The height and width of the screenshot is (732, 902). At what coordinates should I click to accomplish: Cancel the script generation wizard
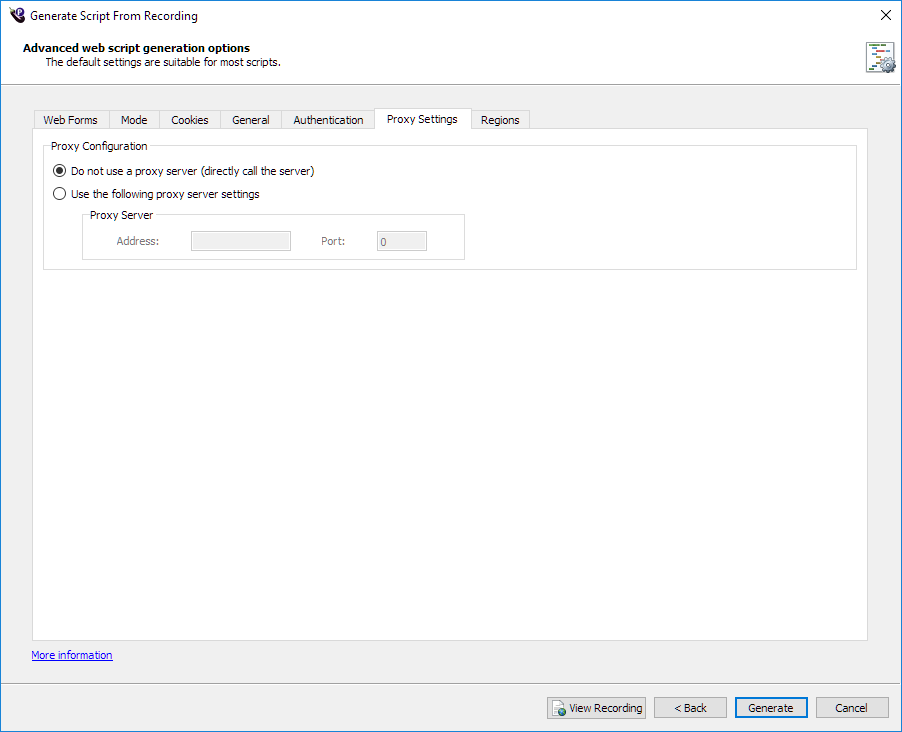[x=851, y=708]
